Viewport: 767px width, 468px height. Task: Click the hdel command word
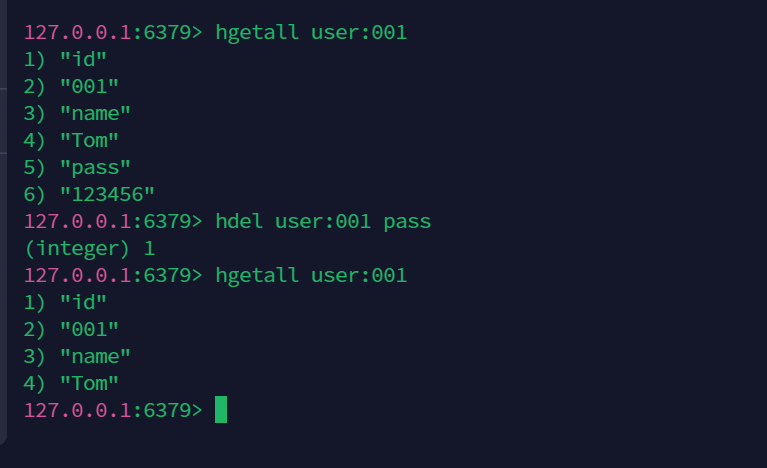[239, 221]
